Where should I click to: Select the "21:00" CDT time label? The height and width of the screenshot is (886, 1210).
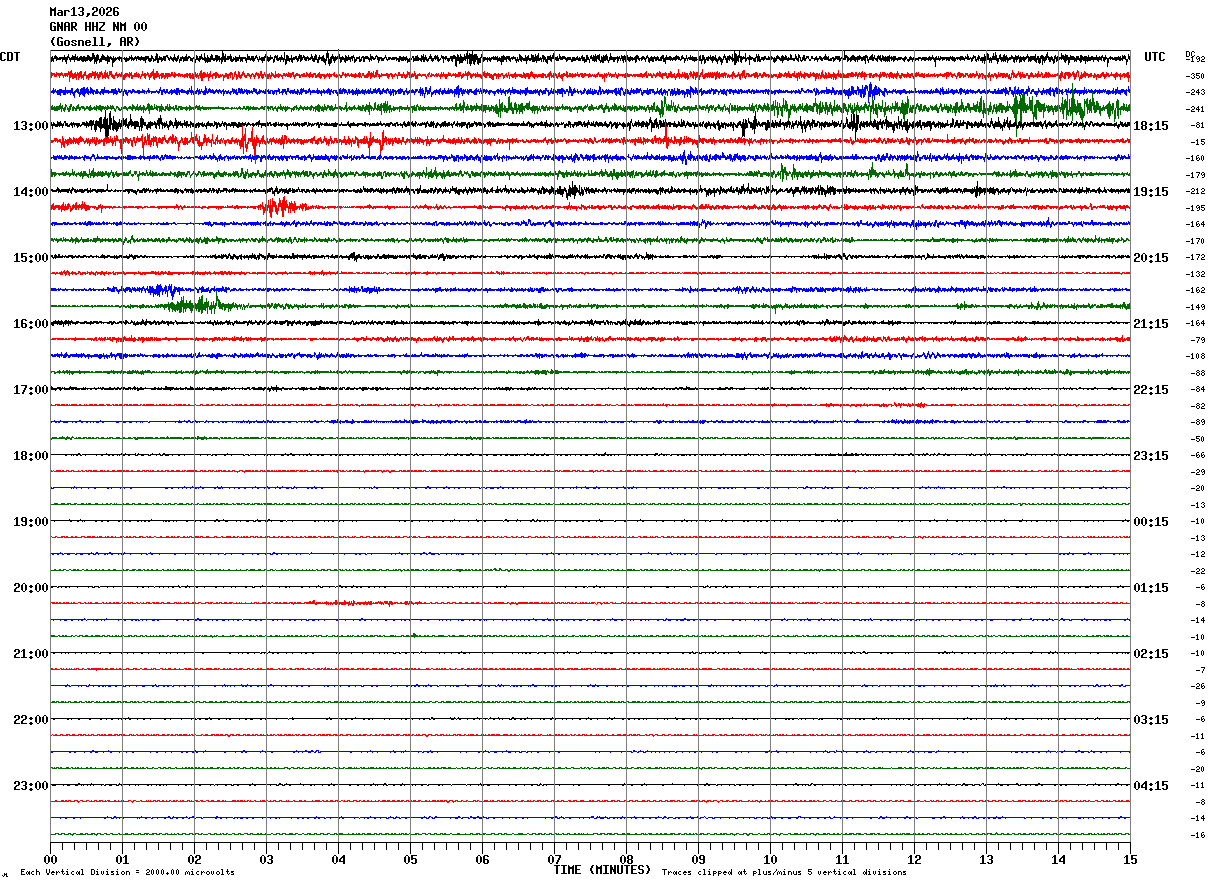[31, 654]
